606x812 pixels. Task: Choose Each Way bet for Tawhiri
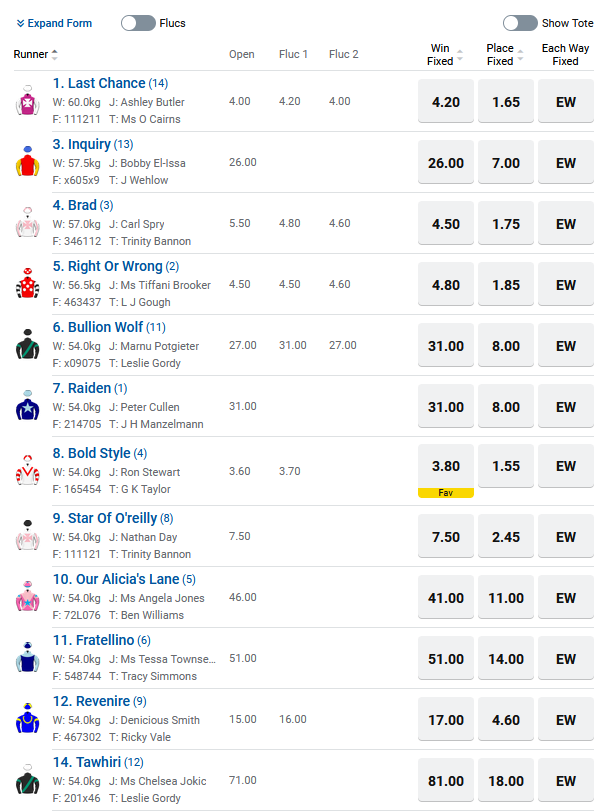click(566, 781)
